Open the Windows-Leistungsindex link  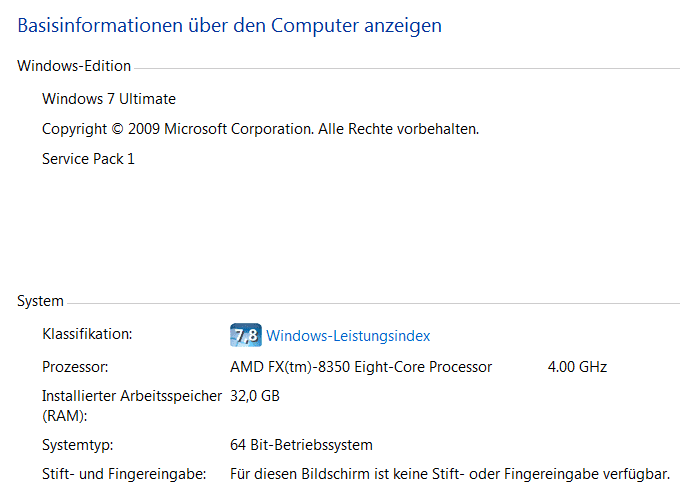point(348,336)
